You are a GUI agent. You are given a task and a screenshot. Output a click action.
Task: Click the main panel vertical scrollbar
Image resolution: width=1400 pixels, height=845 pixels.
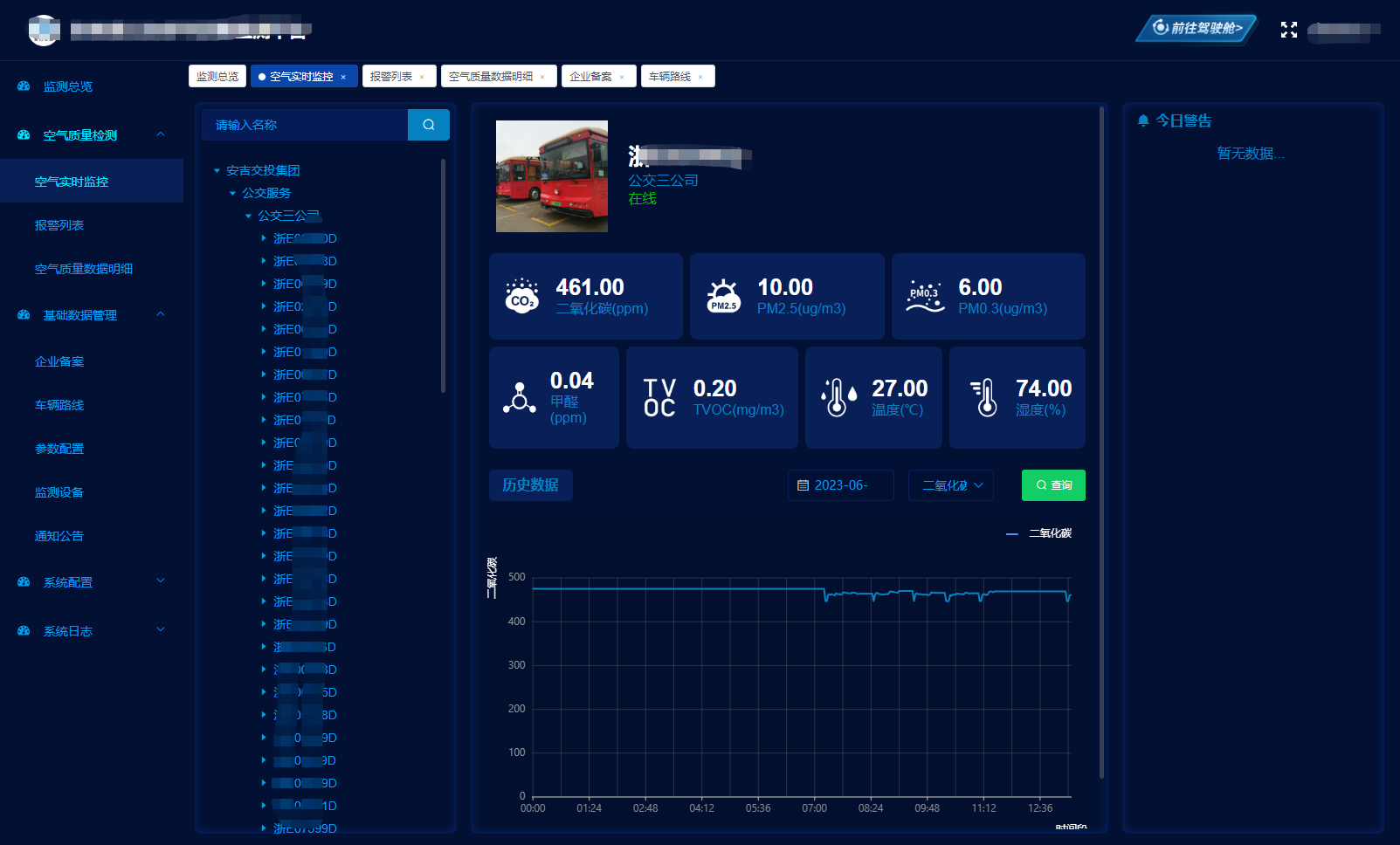[1101, 442]
